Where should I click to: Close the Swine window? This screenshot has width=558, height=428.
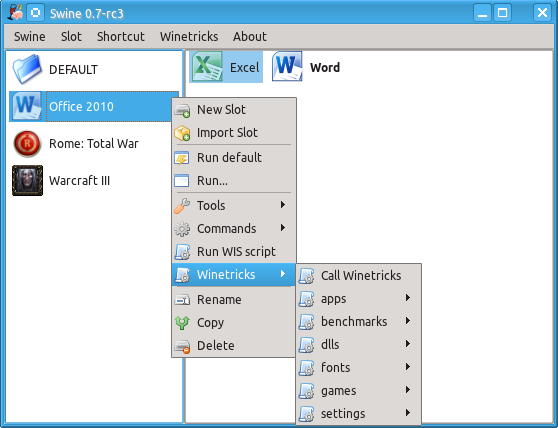542,13
